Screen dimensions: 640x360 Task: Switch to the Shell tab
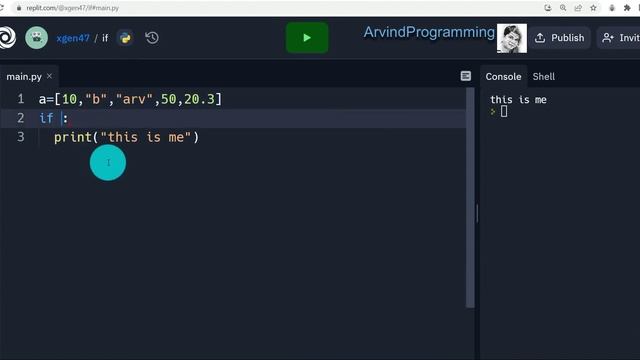543,77
